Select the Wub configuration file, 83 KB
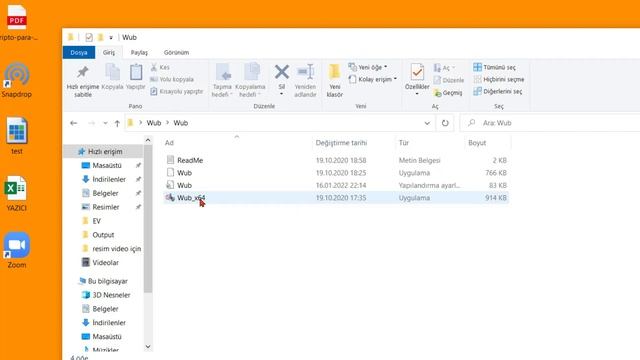Screen dimensions: 640x360 click(x=184, y=185)
